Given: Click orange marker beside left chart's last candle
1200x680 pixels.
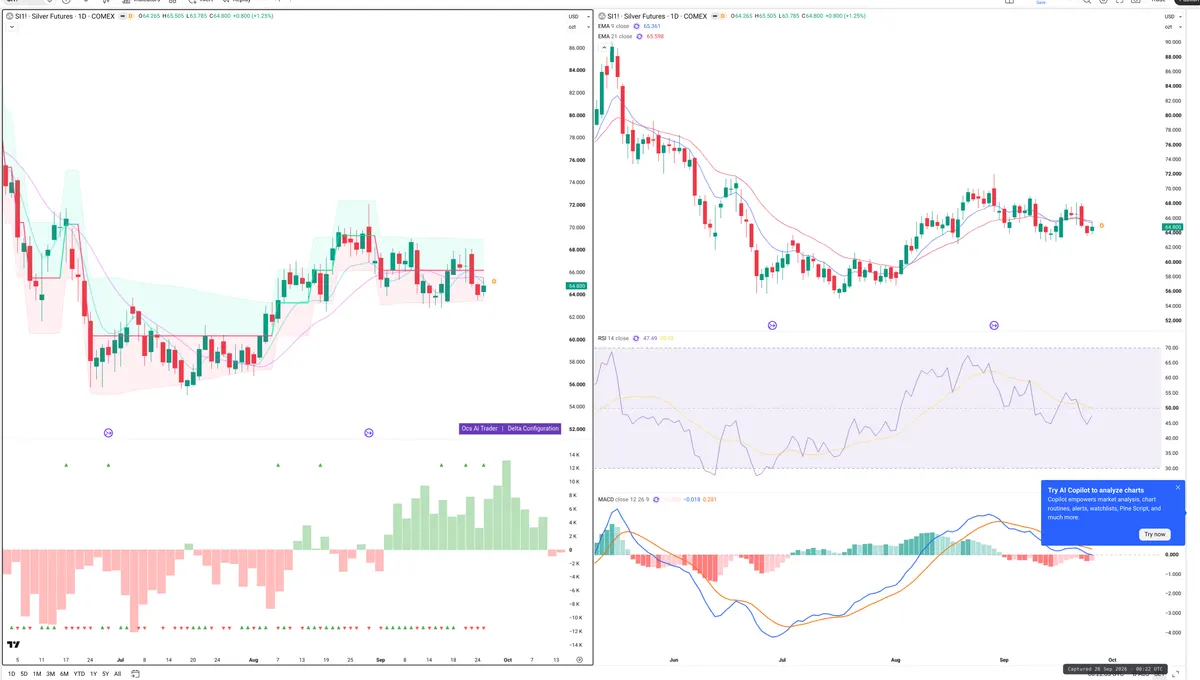Looking at the screenshot, I should pos(494,281).
